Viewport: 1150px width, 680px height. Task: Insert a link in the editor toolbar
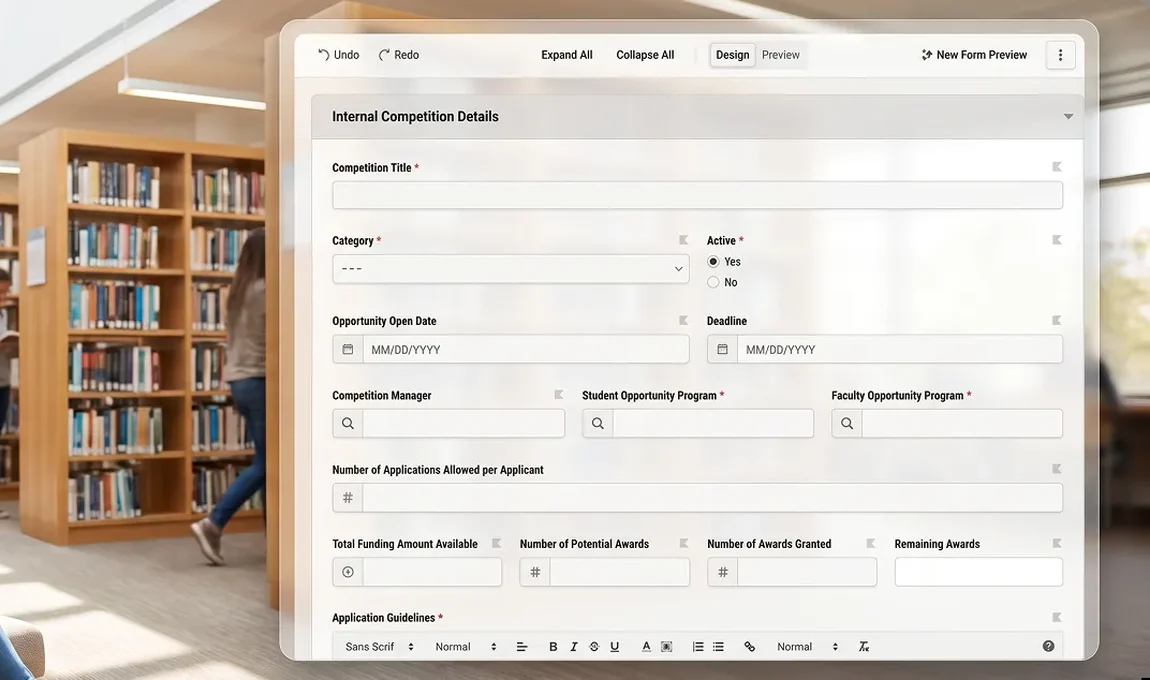(750, 646)
